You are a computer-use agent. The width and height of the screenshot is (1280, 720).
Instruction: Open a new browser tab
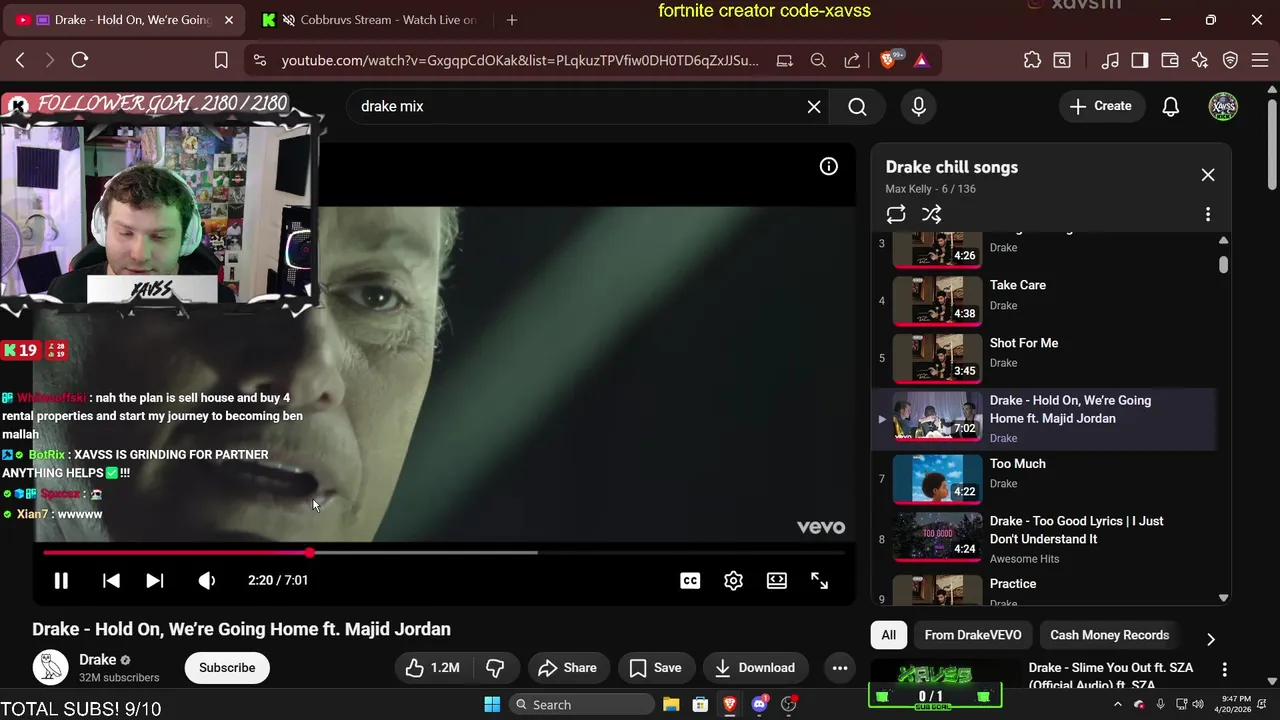point(512,20)
